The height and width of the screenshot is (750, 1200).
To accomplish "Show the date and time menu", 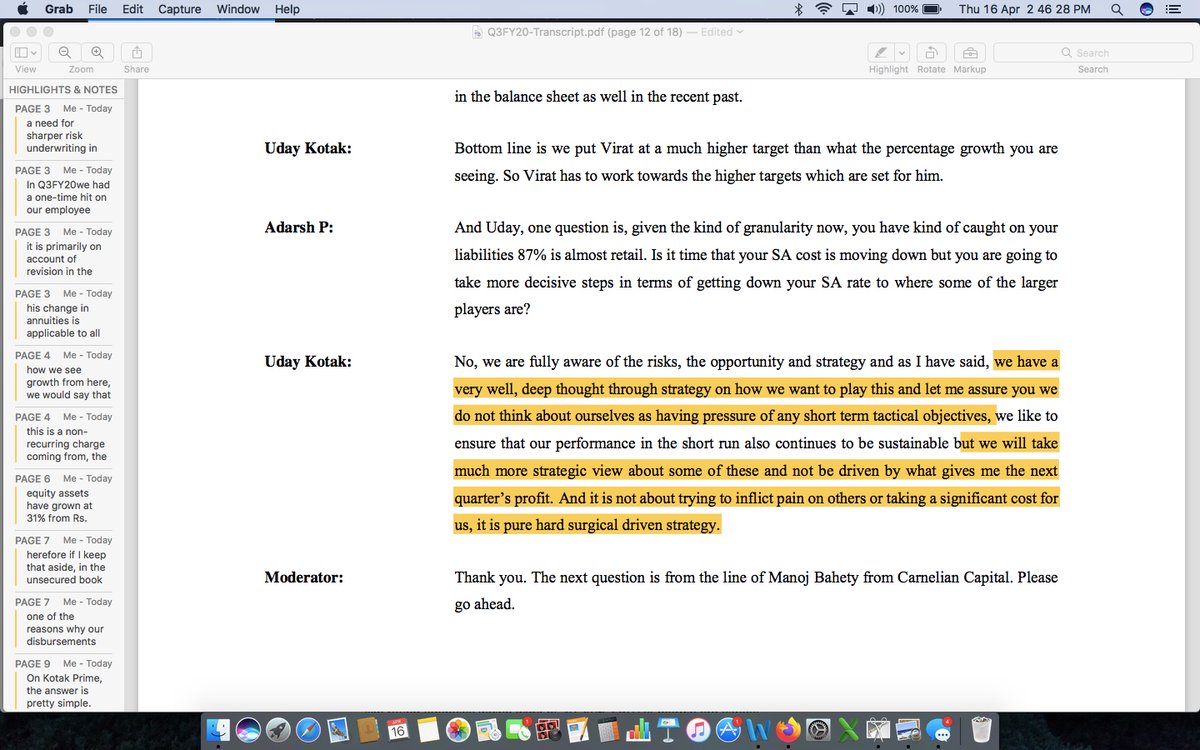I will (1027, 9).
